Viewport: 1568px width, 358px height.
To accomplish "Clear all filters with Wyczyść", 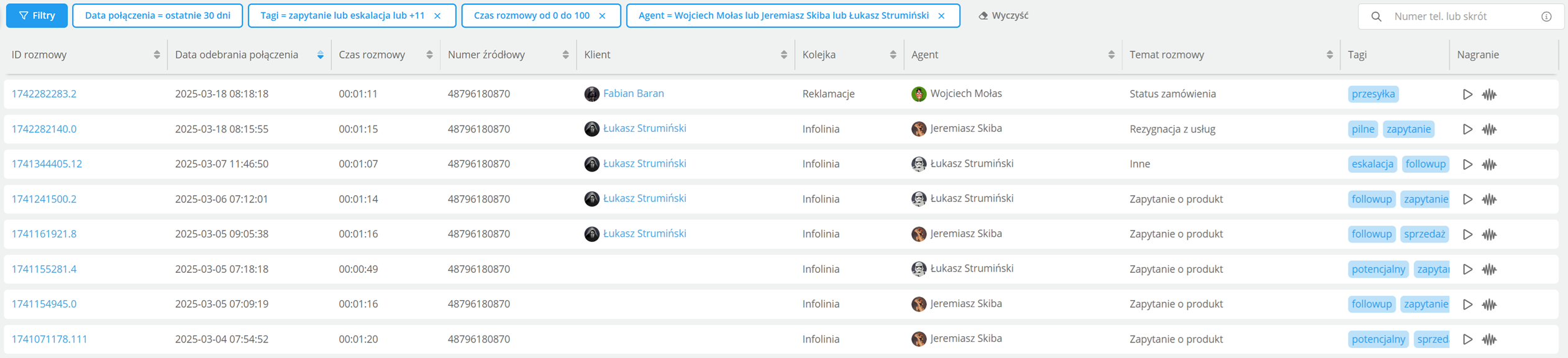I will (x=1003, y=16).
